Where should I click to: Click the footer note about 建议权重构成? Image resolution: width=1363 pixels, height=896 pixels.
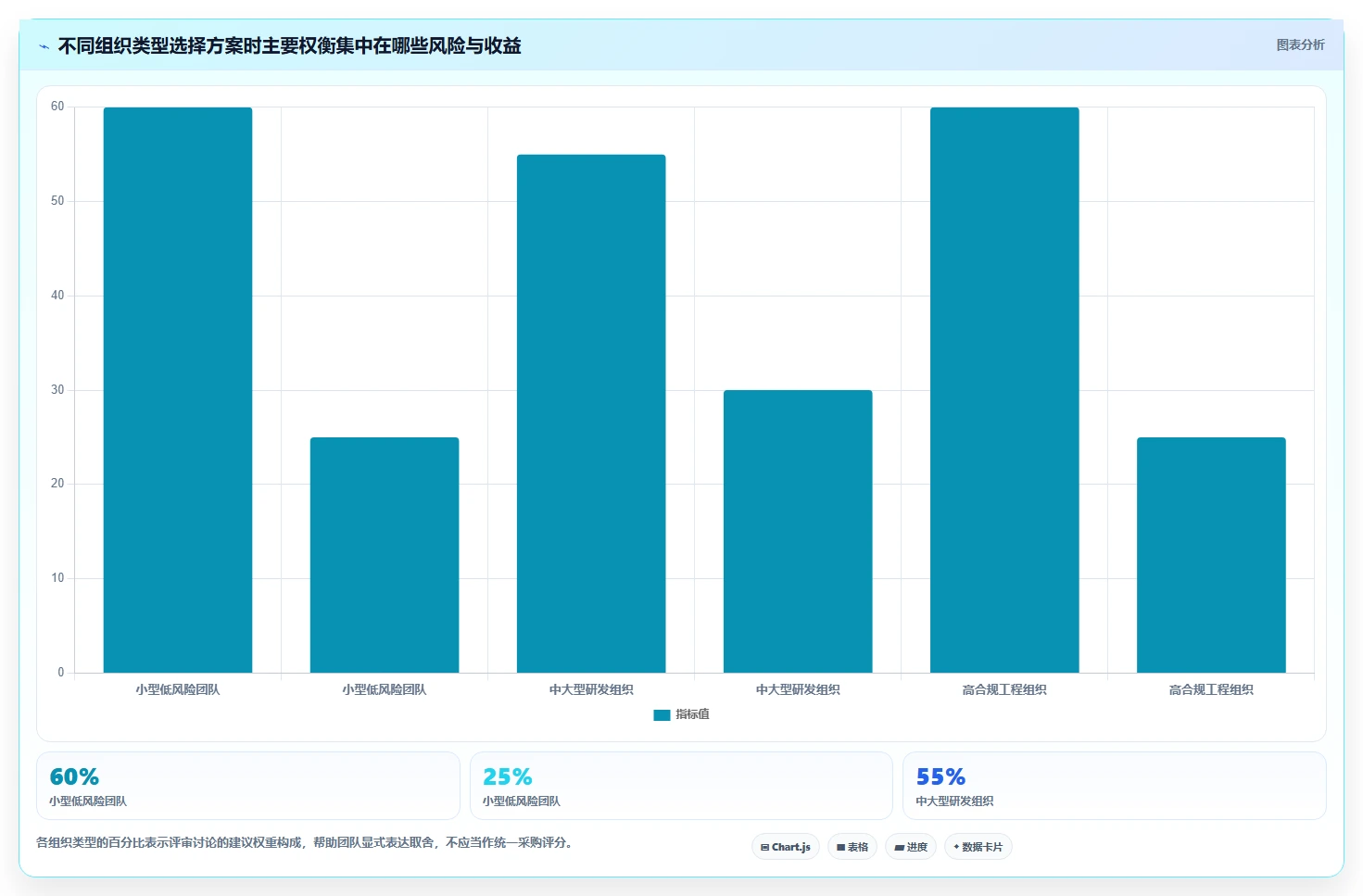pos(305,843)
